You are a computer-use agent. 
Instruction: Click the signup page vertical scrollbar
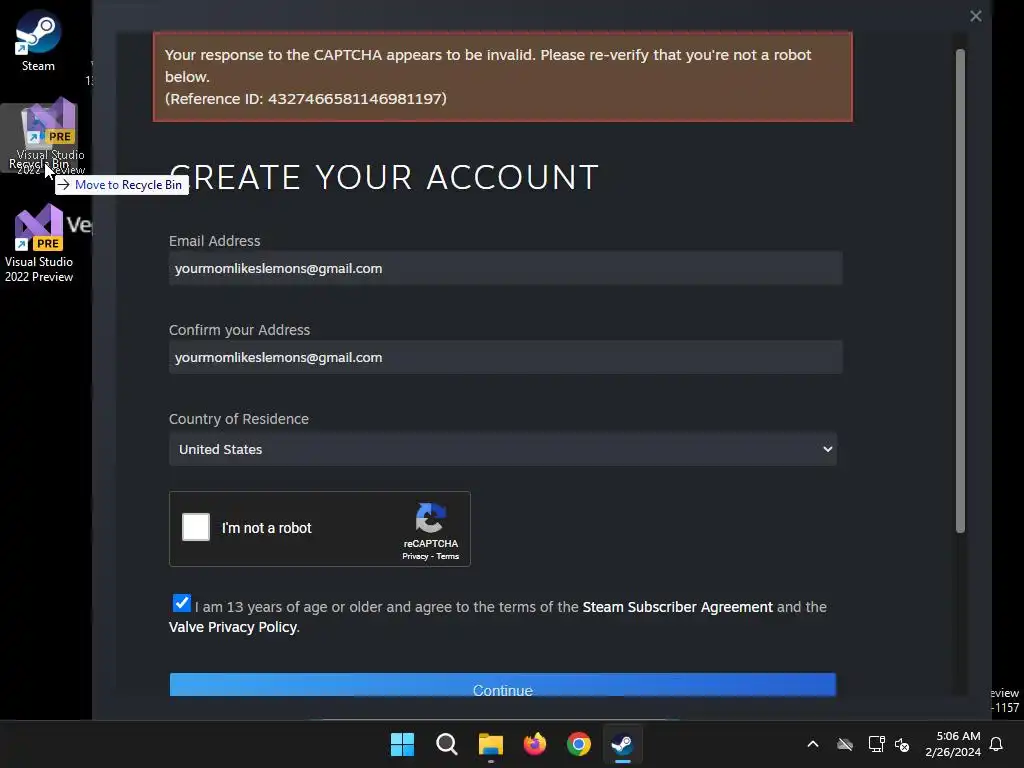click(960, 291)
